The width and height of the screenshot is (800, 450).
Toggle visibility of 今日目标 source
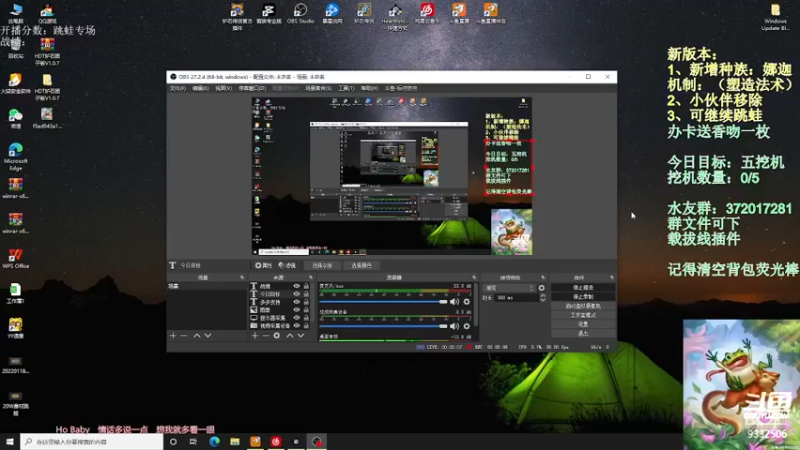click(x=296, y=294)
